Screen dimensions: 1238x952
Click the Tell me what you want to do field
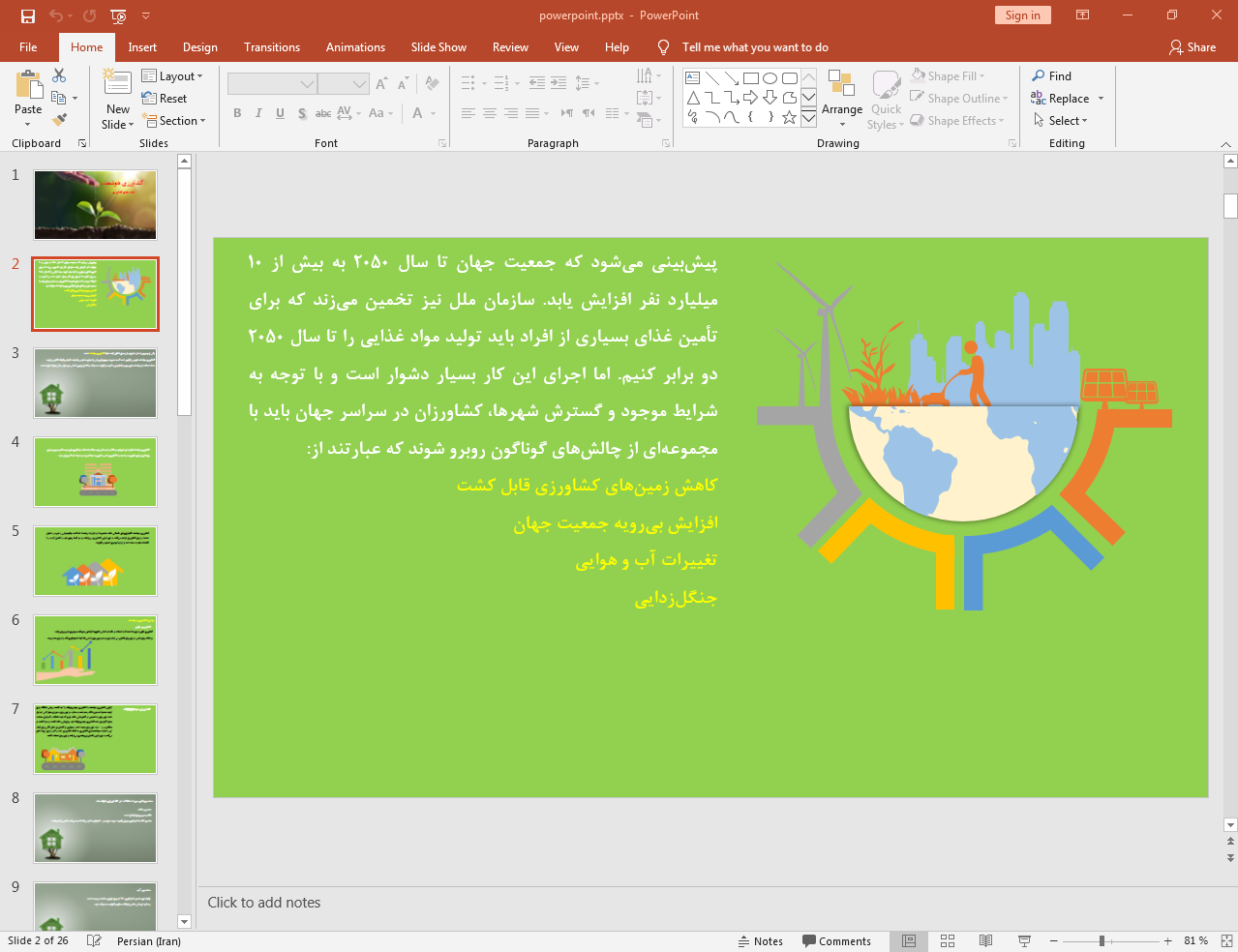[x=755, y=46]
